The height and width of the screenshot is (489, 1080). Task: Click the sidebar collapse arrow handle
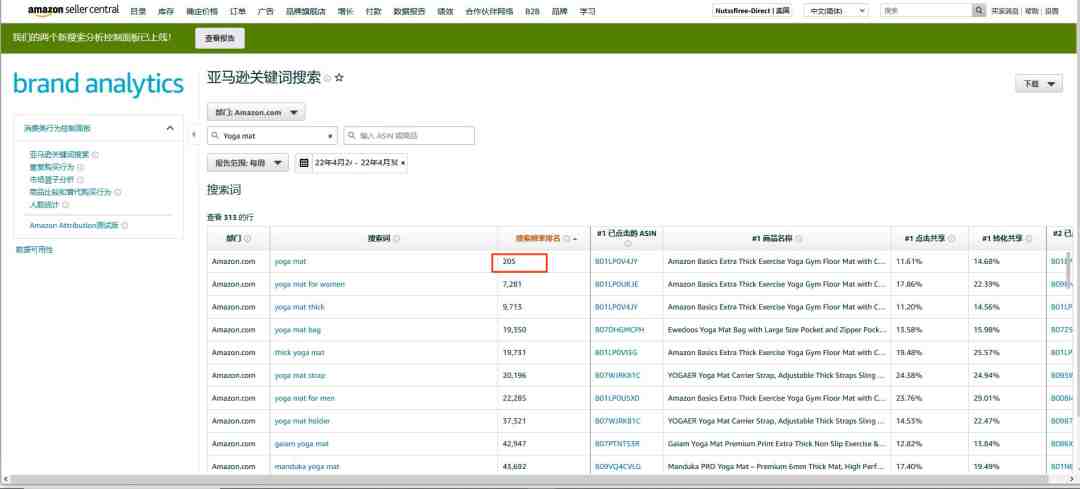coord(194,134)
